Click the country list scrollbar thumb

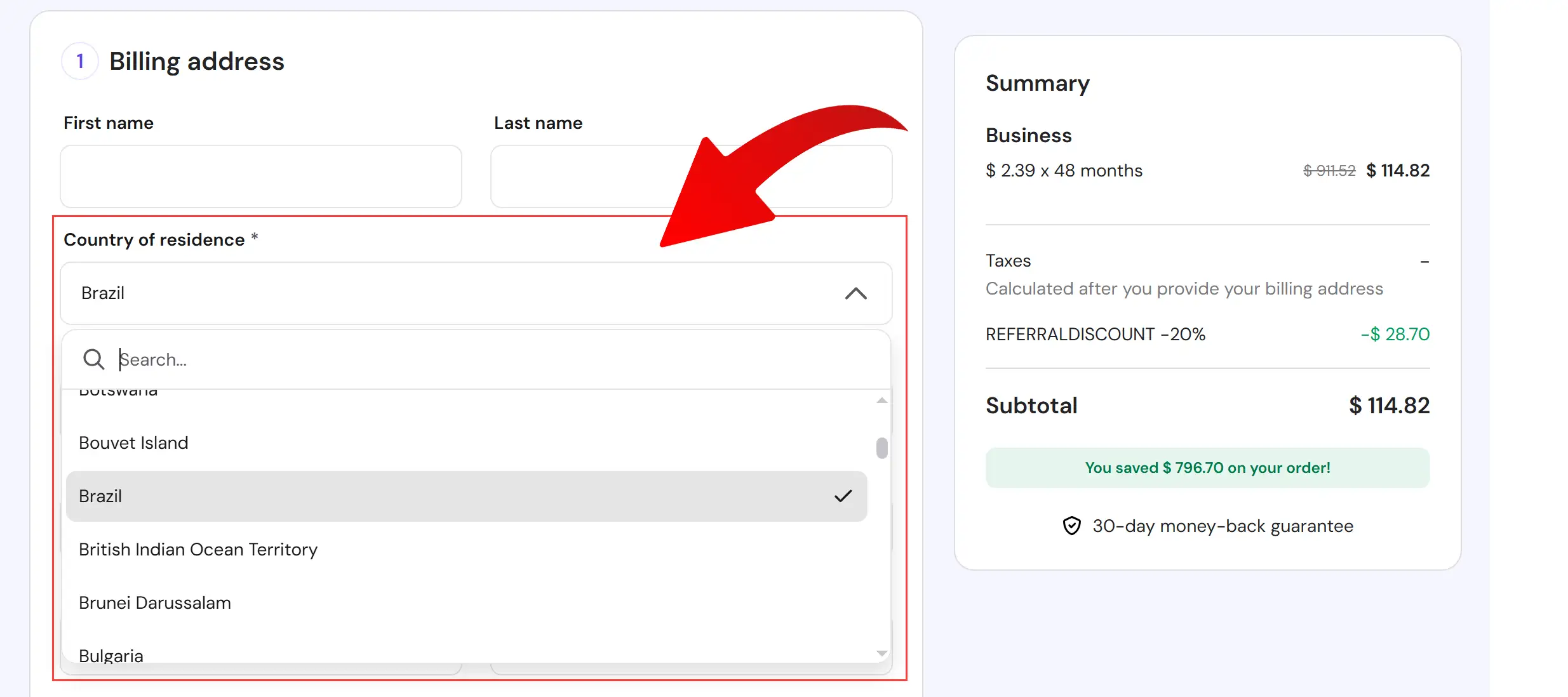881,448
